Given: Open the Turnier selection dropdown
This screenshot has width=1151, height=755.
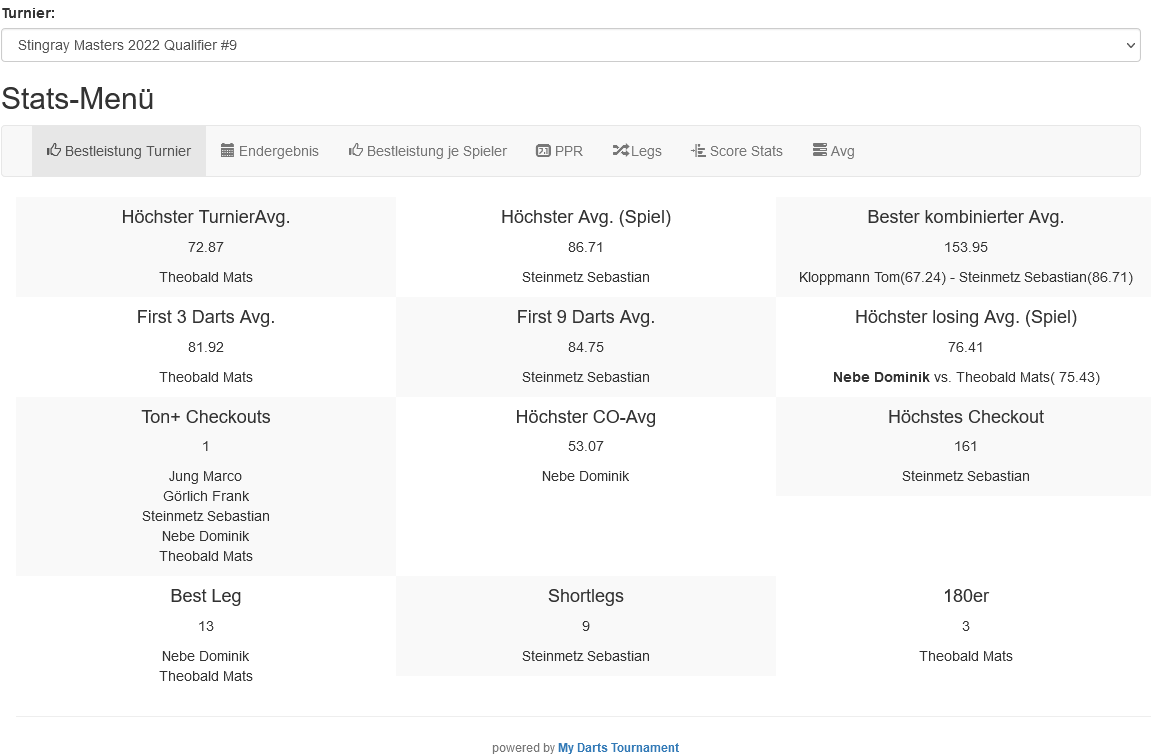Looking at the screenshot, I should (x=570, y=45).
